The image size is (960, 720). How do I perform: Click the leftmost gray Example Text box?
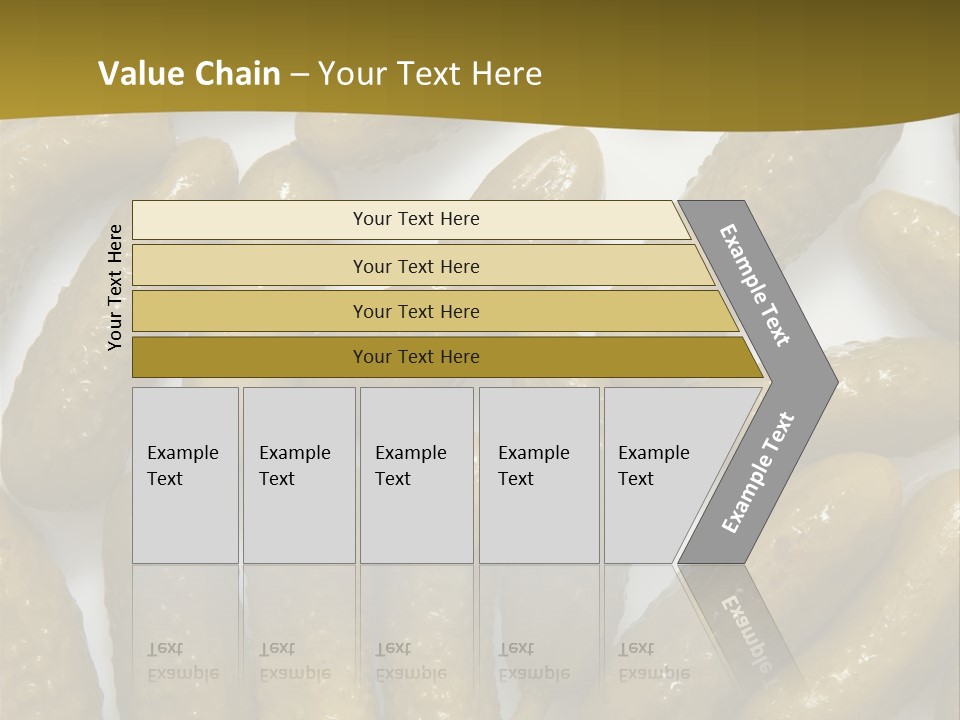tap(185, 475)
